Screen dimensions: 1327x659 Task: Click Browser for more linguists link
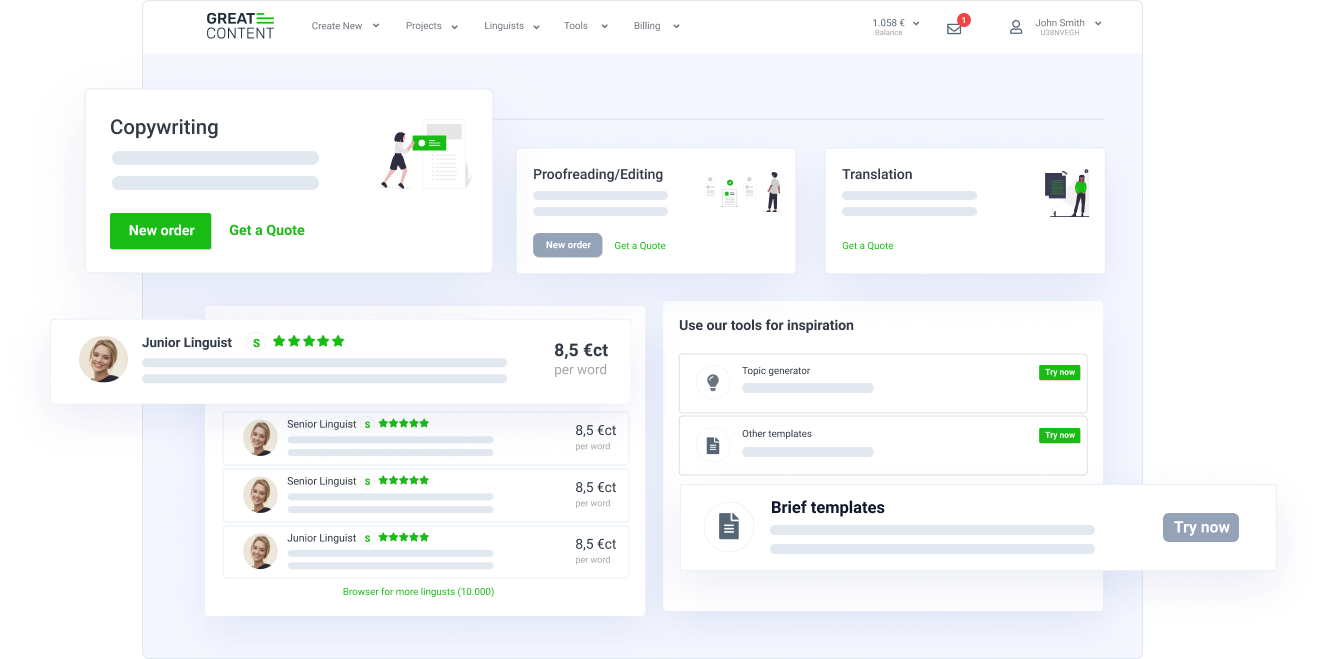418,591
